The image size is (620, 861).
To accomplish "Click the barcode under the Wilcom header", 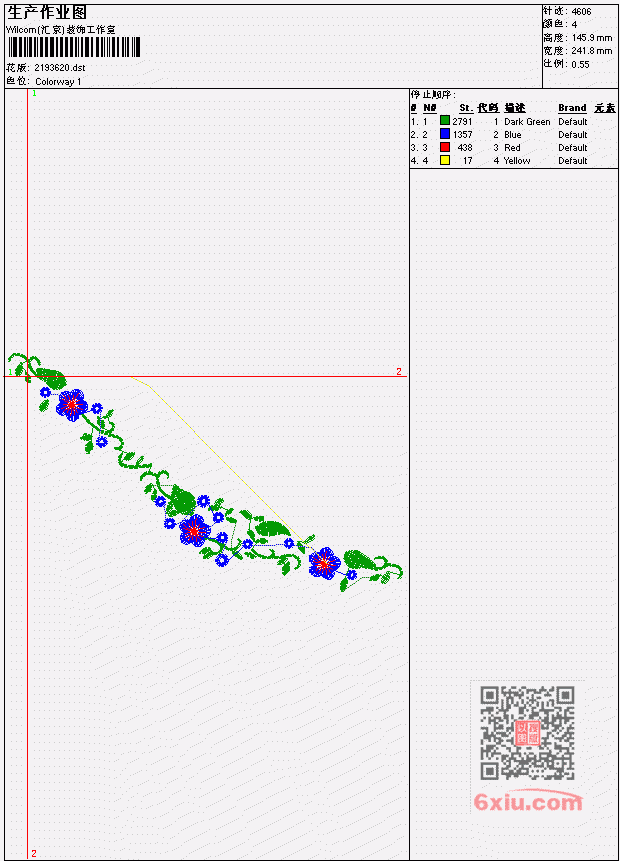I will click(74, 47).
